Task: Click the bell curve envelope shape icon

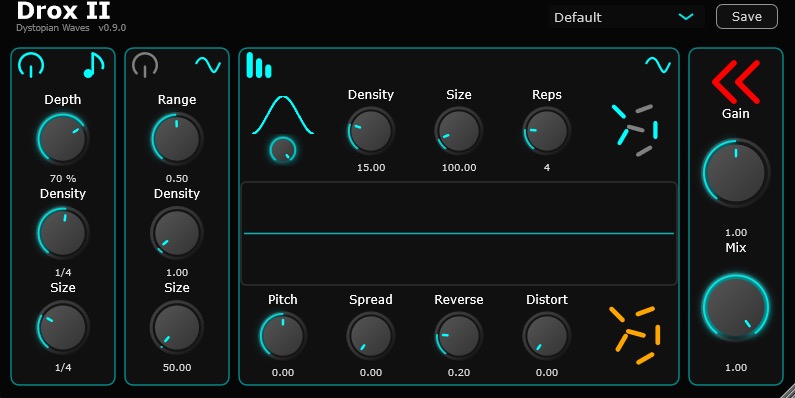Action: click(x=283, y=115)
